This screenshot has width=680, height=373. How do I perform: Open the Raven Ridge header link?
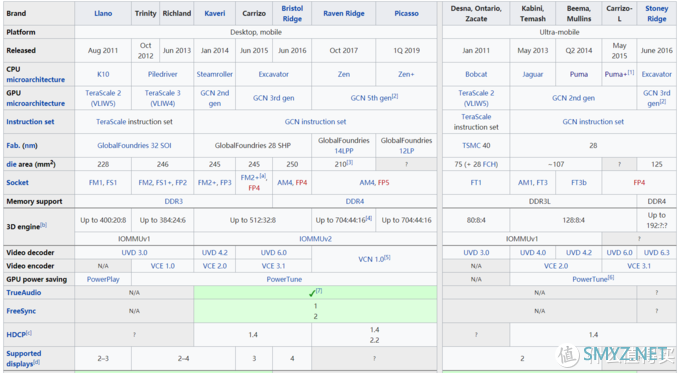343,13
